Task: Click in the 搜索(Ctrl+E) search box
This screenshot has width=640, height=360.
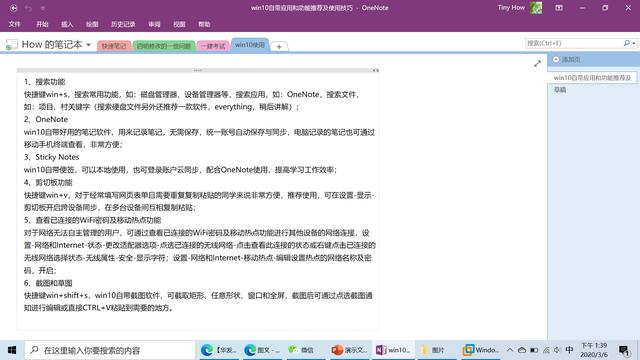Action: click(x=573, y=43)
